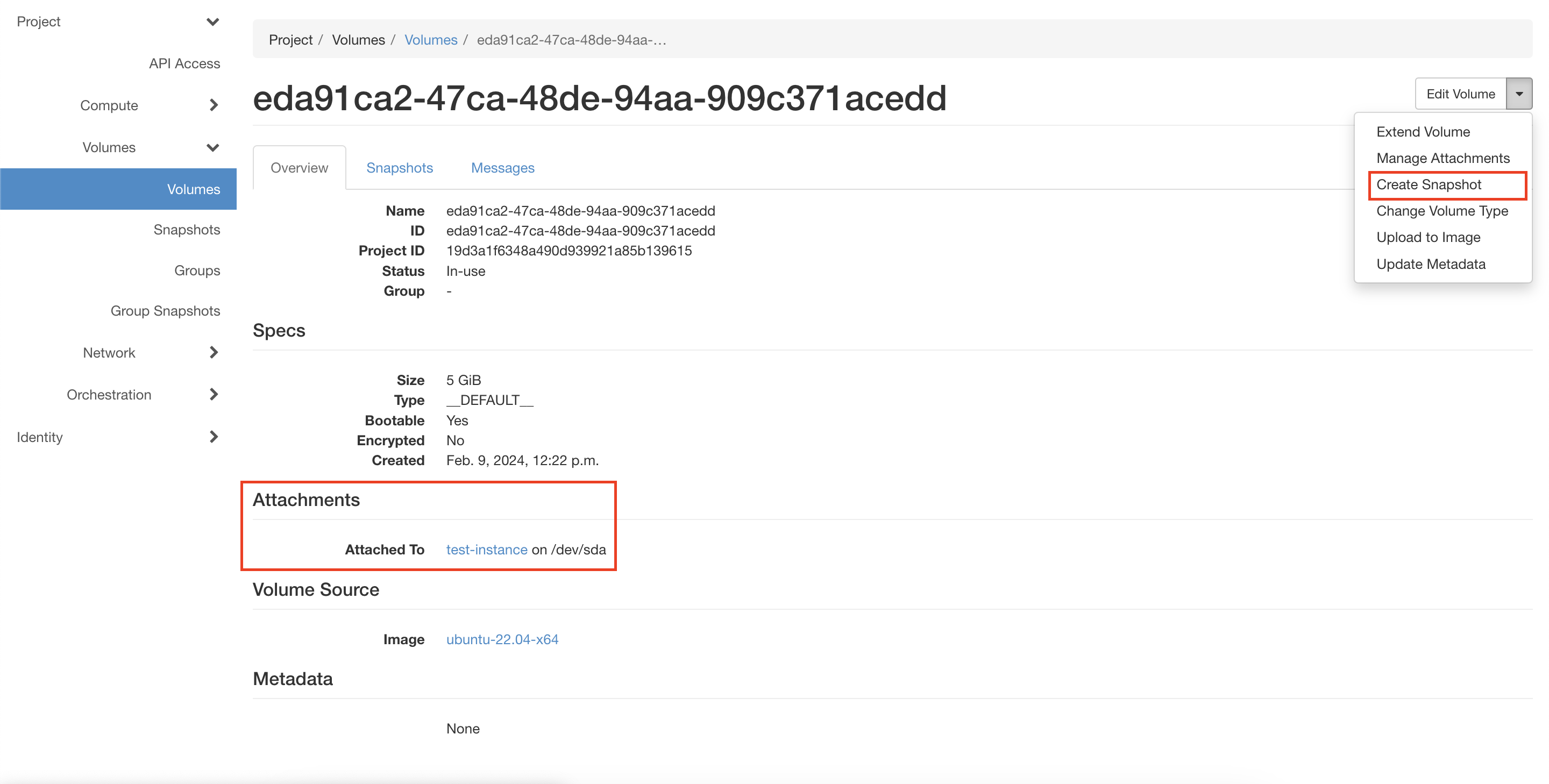Expand the Identity sidebar arrow
1549x784 pixels.
(x=214, y=437)
